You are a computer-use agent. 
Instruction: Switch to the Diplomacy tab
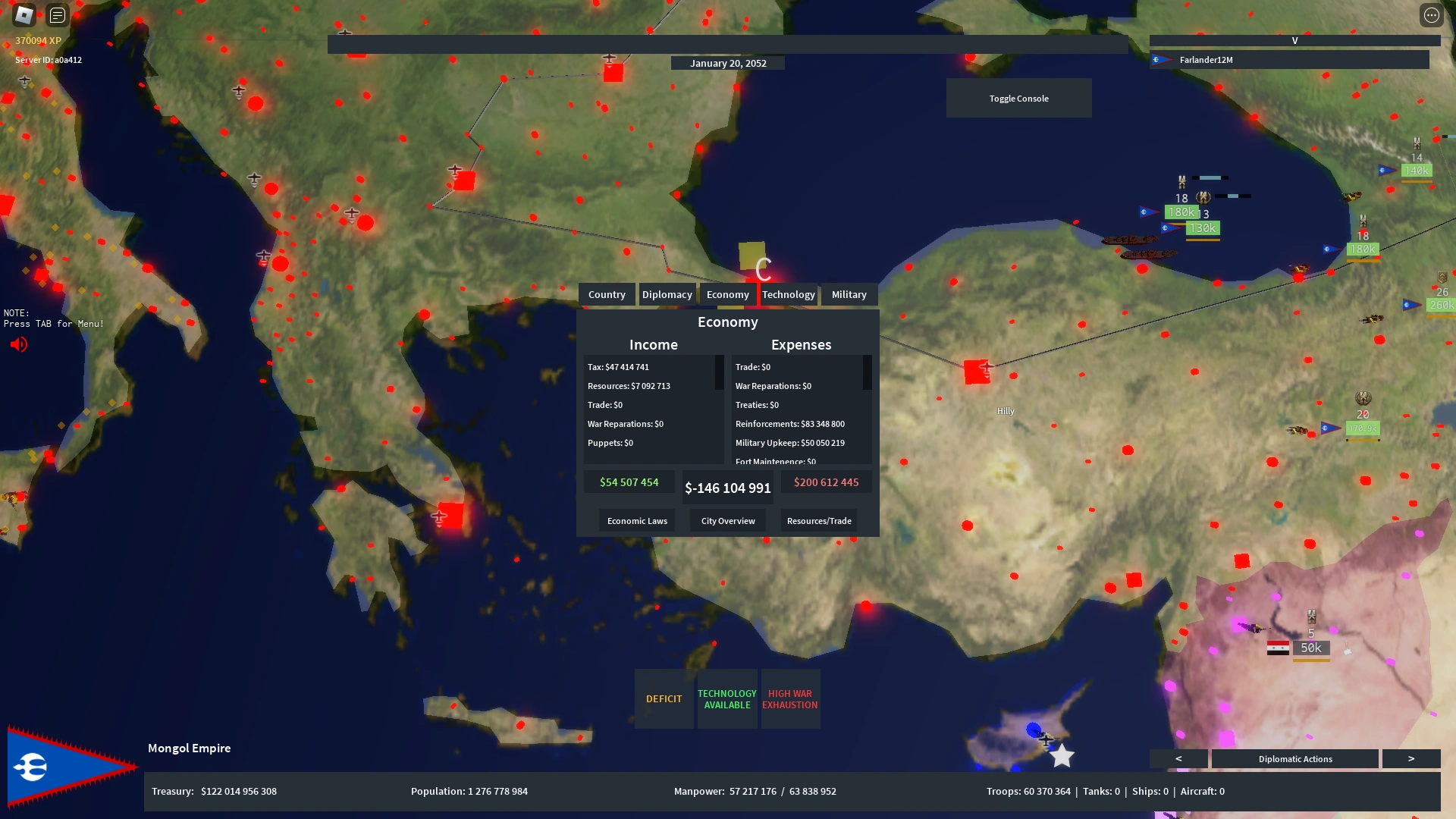pyautogui.click(x=667, y=294)
